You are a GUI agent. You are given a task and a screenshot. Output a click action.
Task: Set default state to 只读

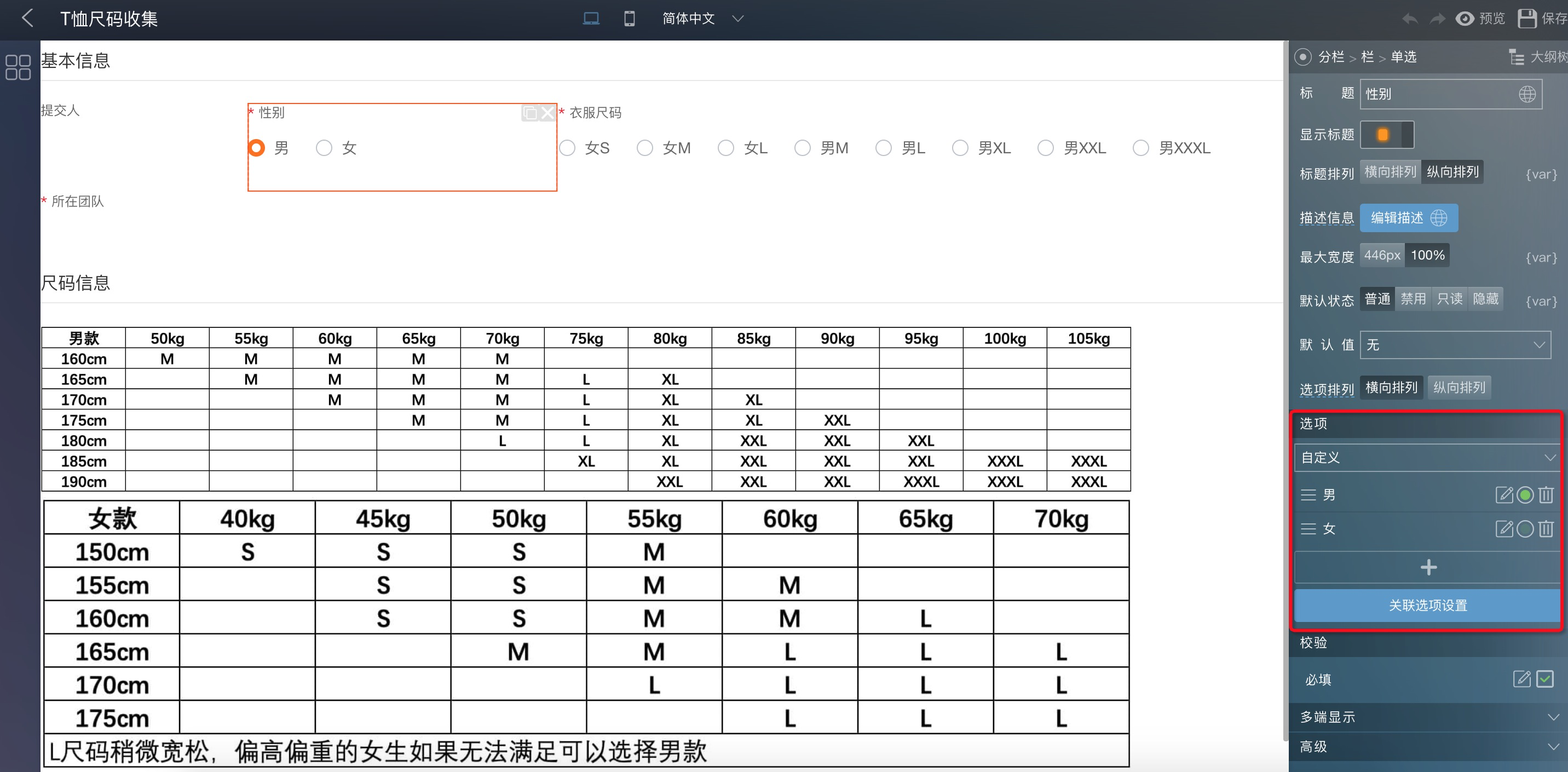point(1449,299)
